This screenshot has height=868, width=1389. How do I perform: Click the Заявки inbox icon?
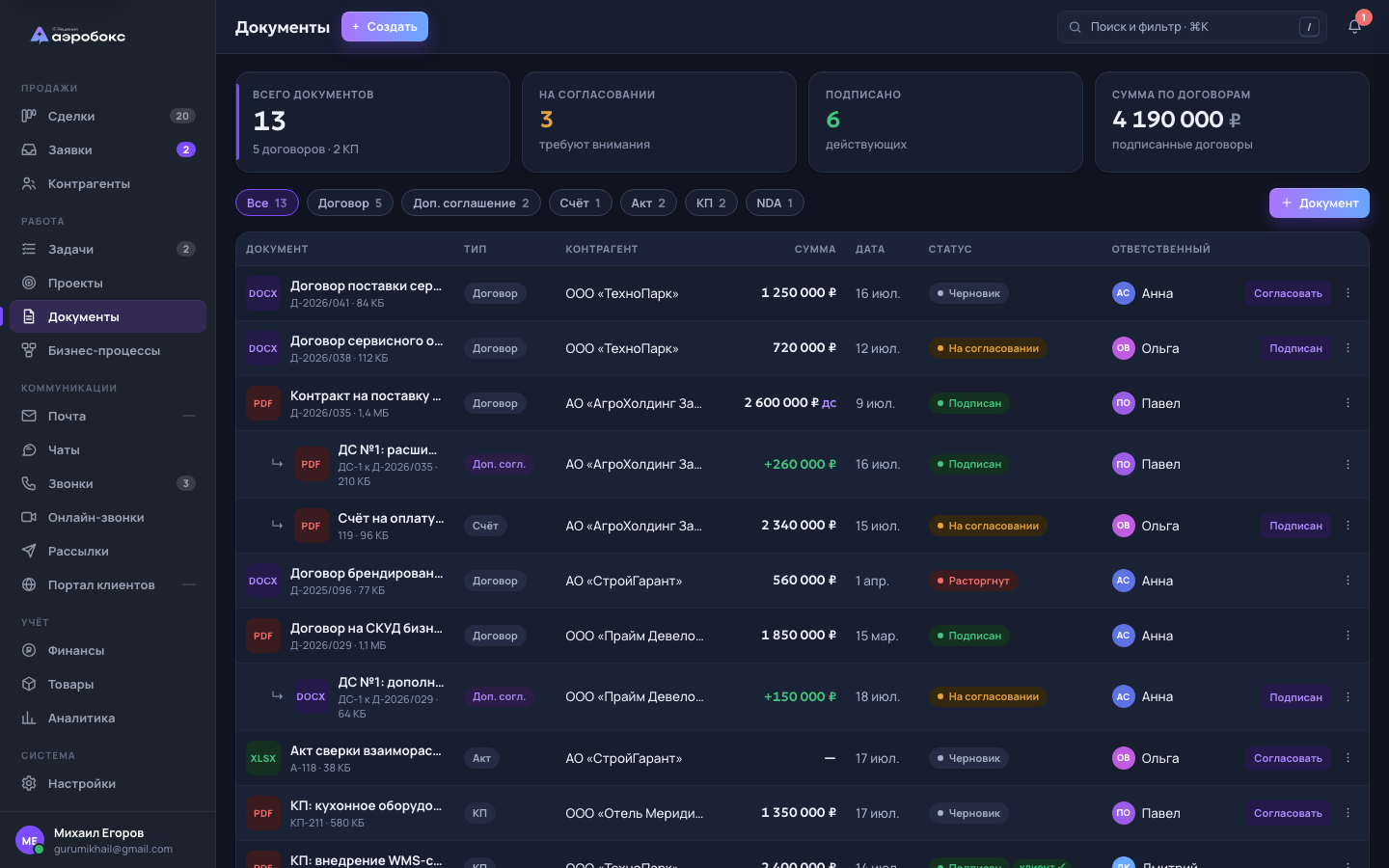29,149
